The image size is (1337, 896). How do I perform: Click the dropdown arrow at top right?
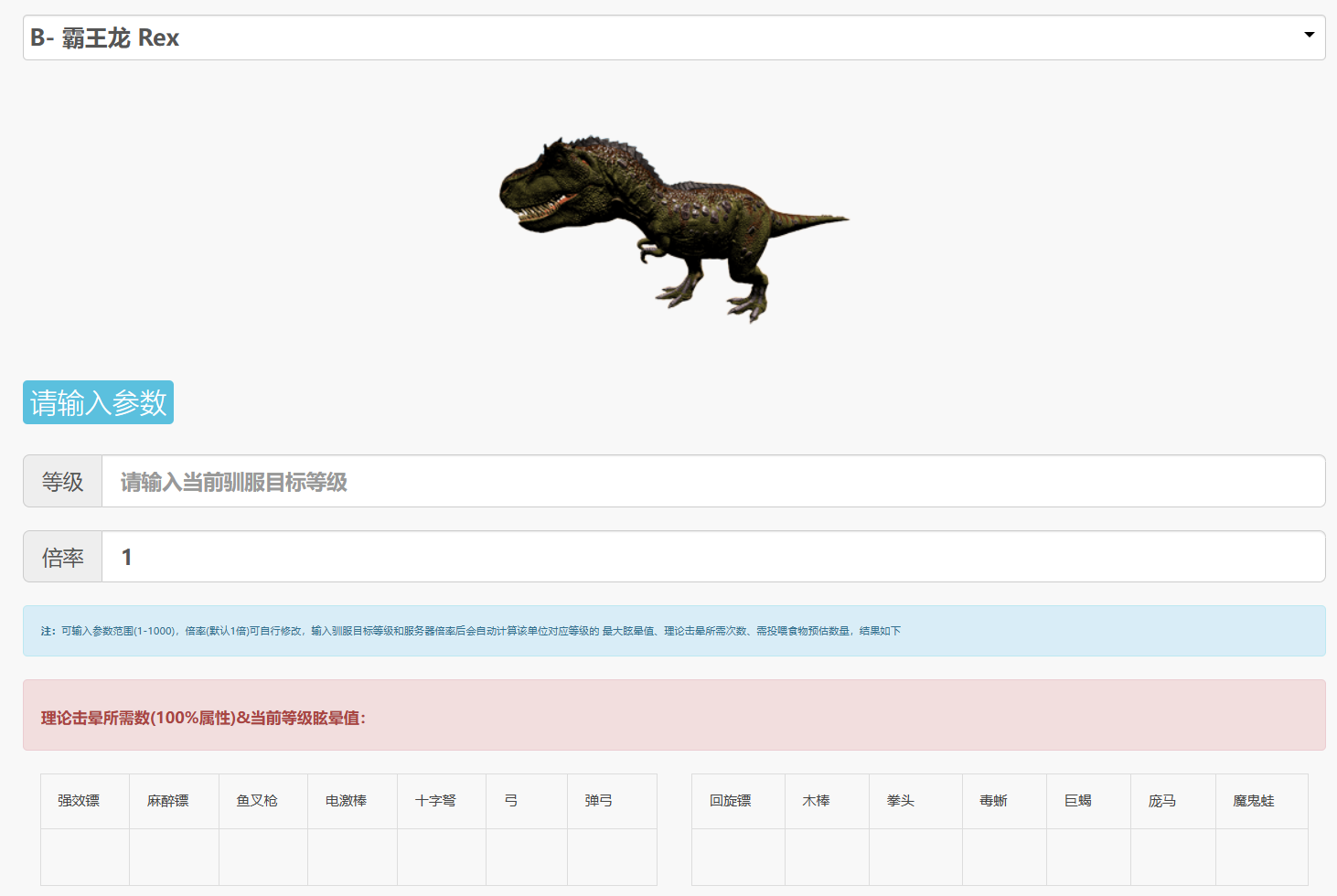coord(1309,35)
